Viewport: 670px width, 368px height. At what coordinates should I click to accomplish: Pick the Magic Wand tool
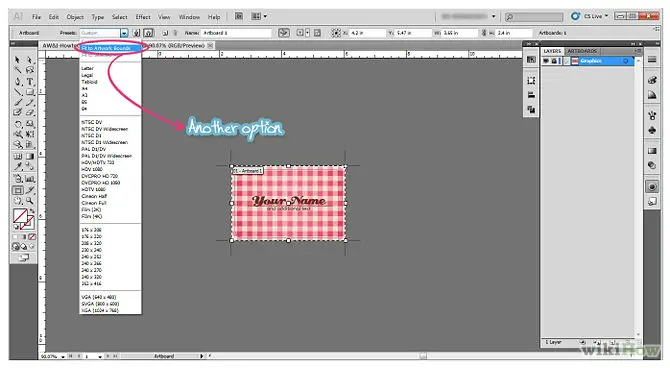18,70
